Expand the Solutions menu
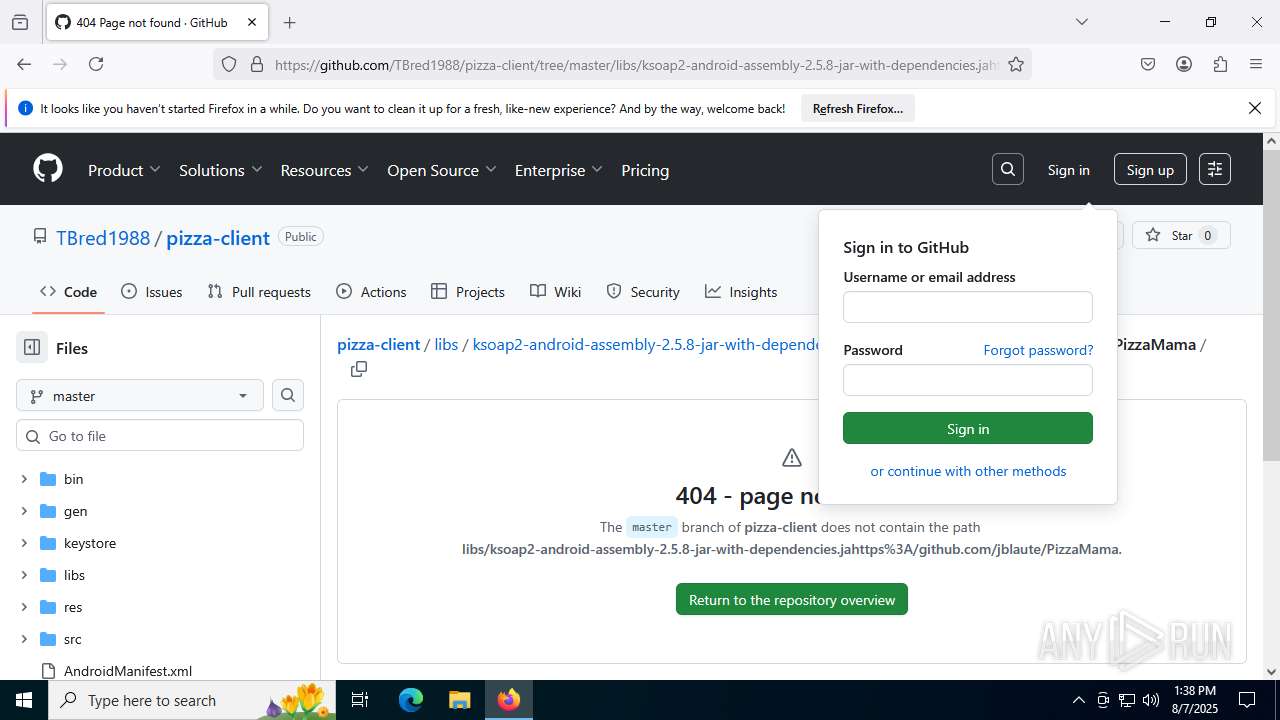 [220, 170]
